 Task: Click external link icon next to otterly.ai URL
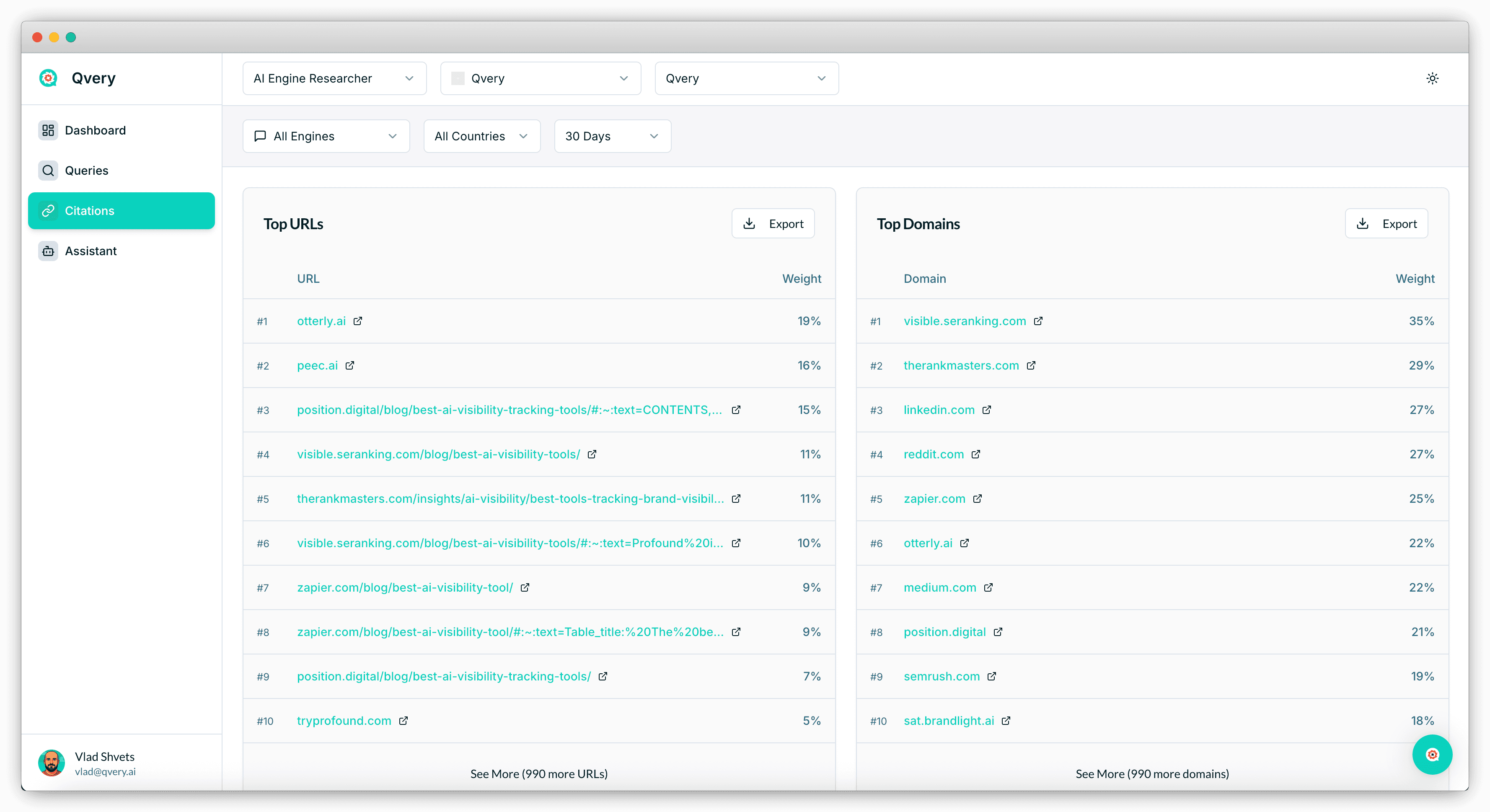(x=358, y=321)
